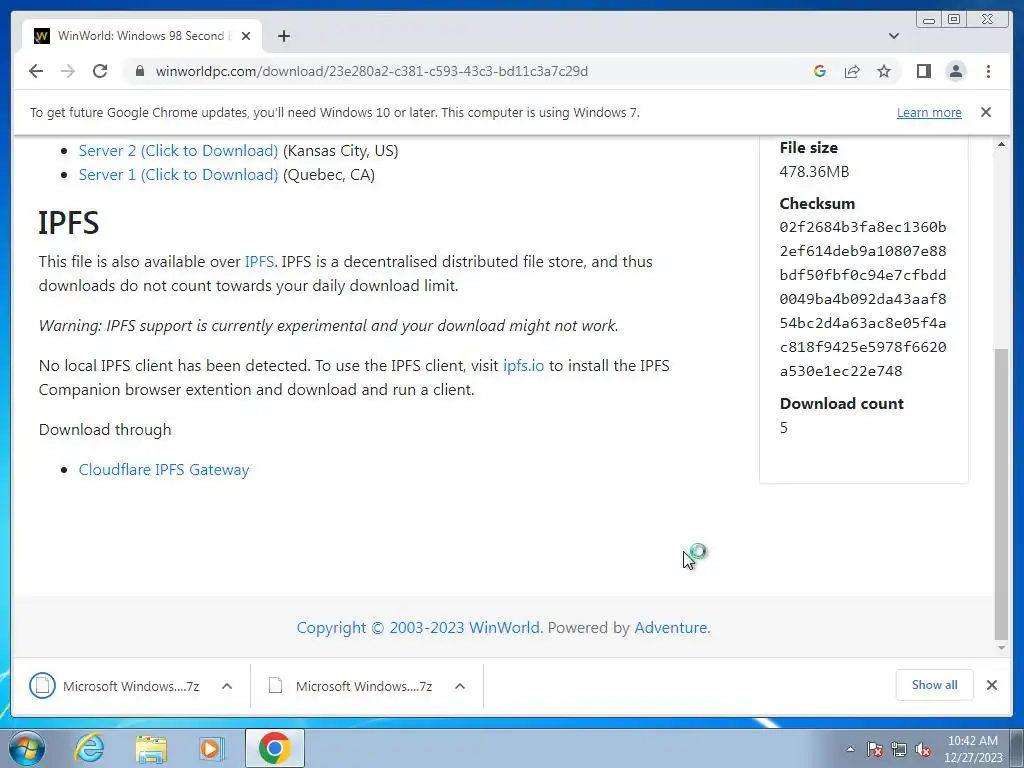Screen dimensions: 1024x768
Task: Share this page using the share icon
Action: click(852, 71)
